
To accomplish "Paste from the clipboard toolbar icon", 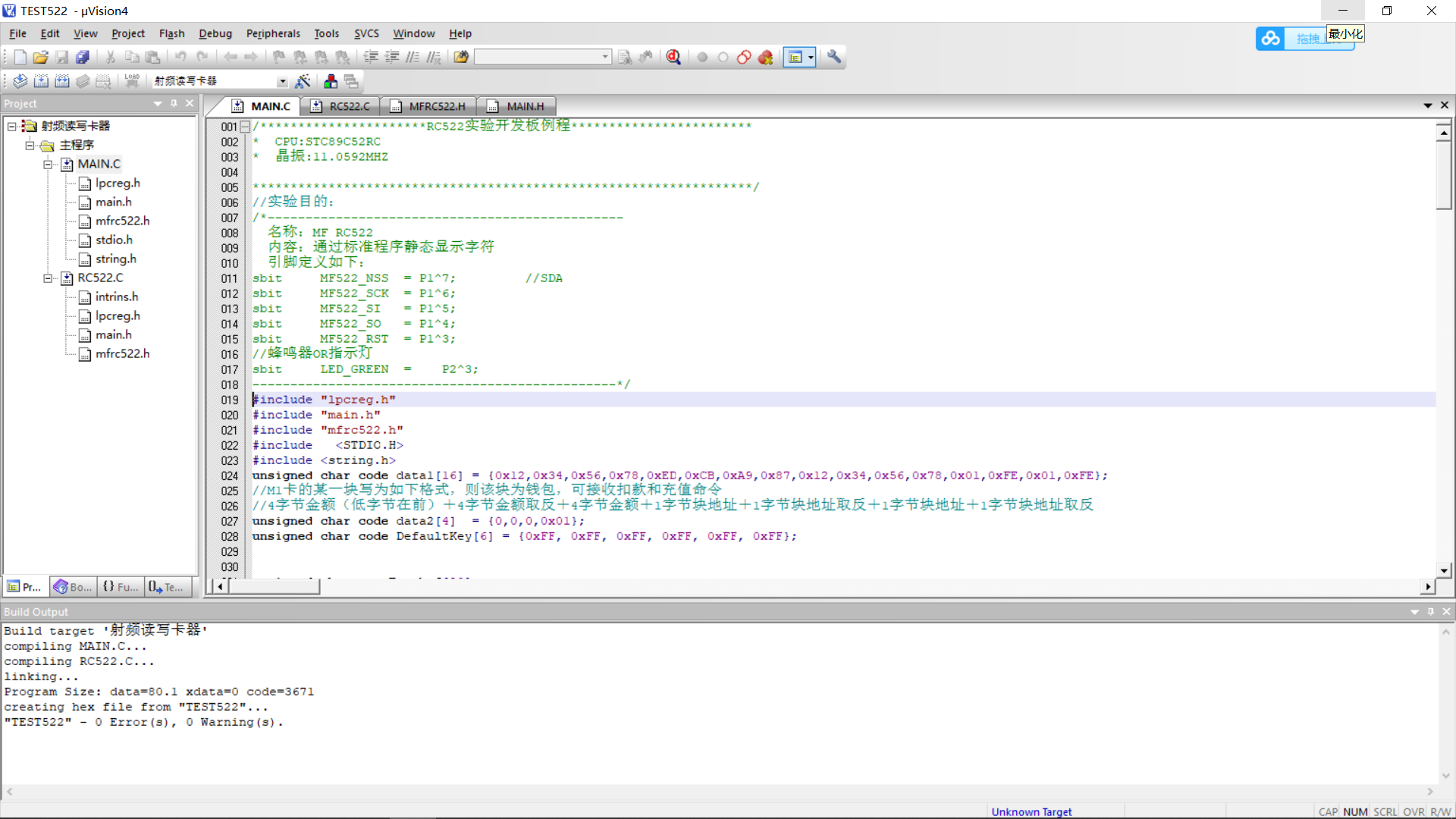I will [152, 57].
